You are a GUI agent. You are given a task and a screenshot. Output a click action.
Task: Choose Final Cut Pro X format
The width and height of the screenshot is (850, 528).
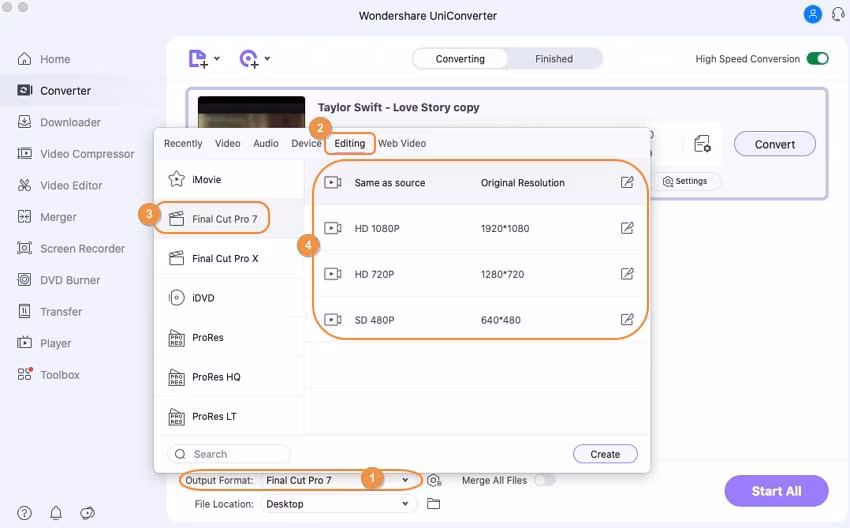coord(229,258)
